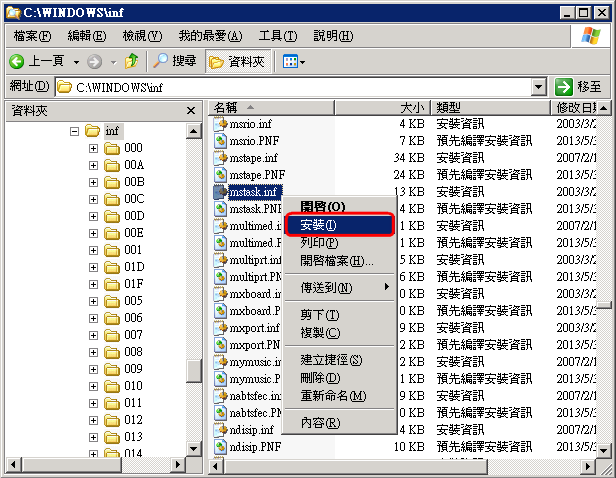Click the msrio.PNF file icon
This screenshot has width=616, height=478.
(220, 141)
